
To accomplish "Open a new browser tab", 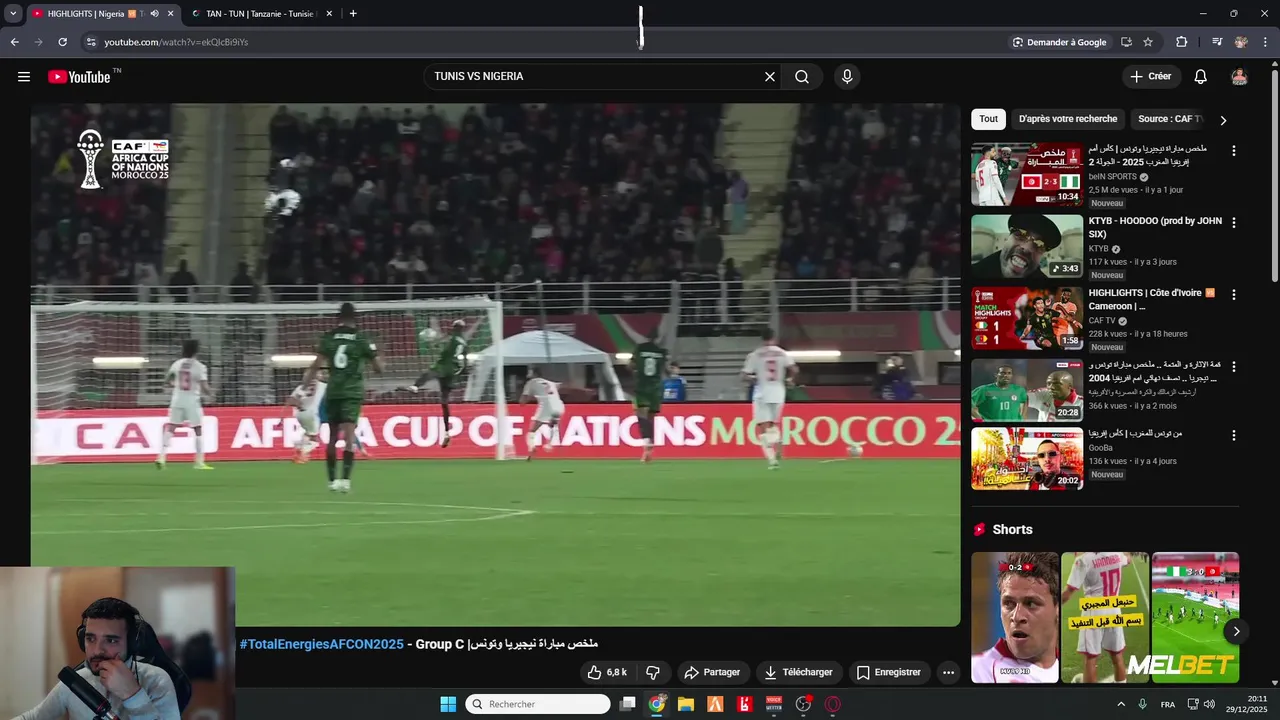I will (x=353, y=14).
